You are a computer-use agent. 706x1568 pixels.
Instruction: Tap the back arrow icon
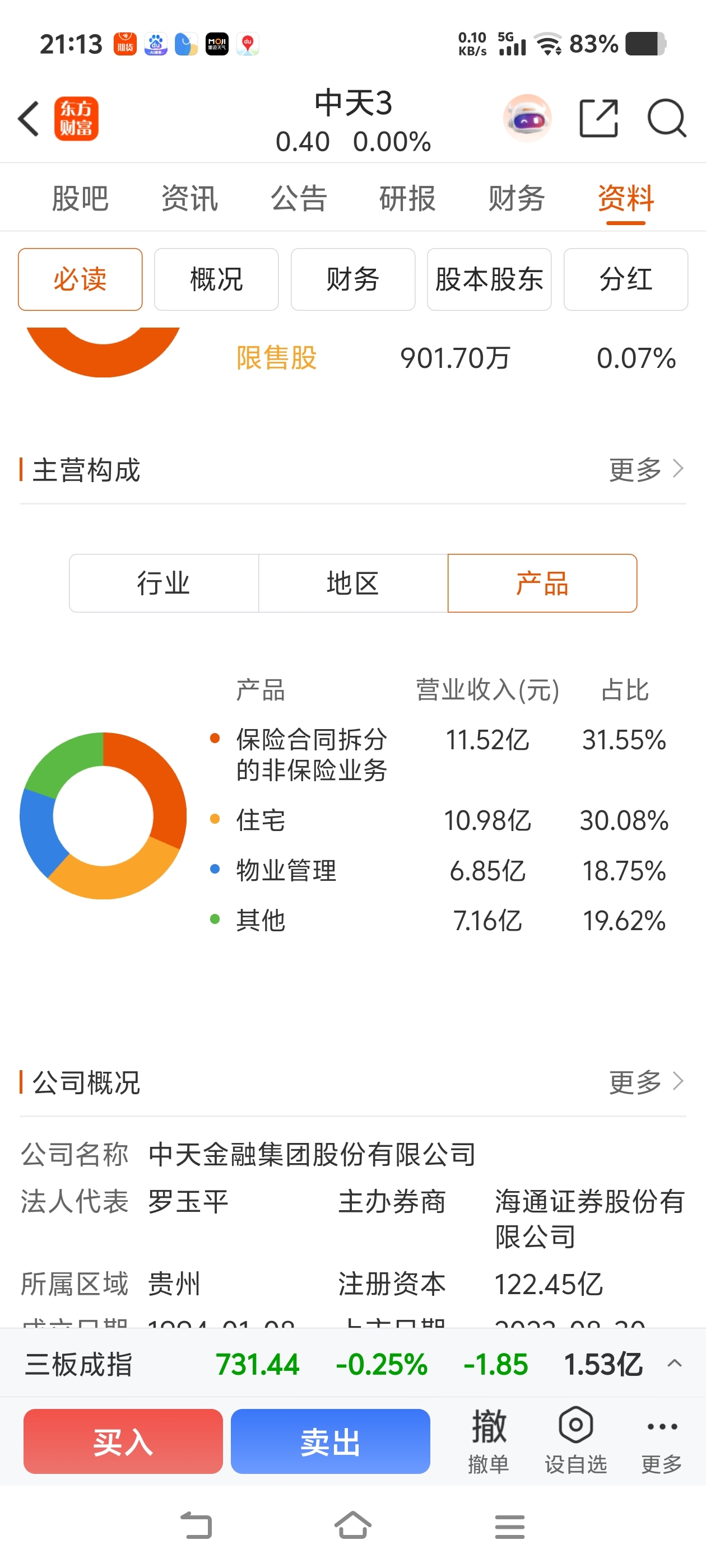pyautogui.click(x=29, y=119)
